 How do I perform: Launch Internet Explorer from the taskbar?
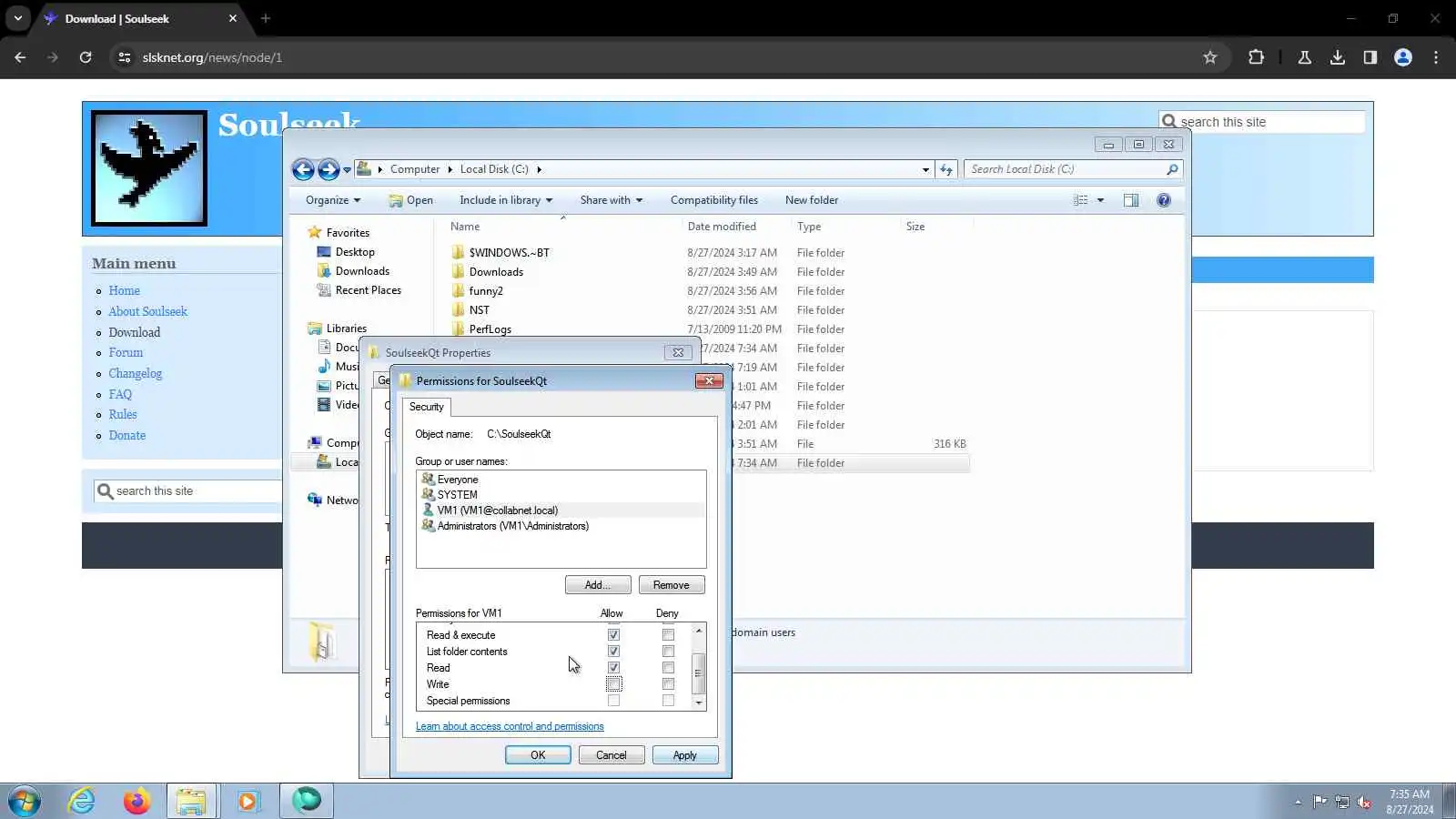click(x=82, y=801)
